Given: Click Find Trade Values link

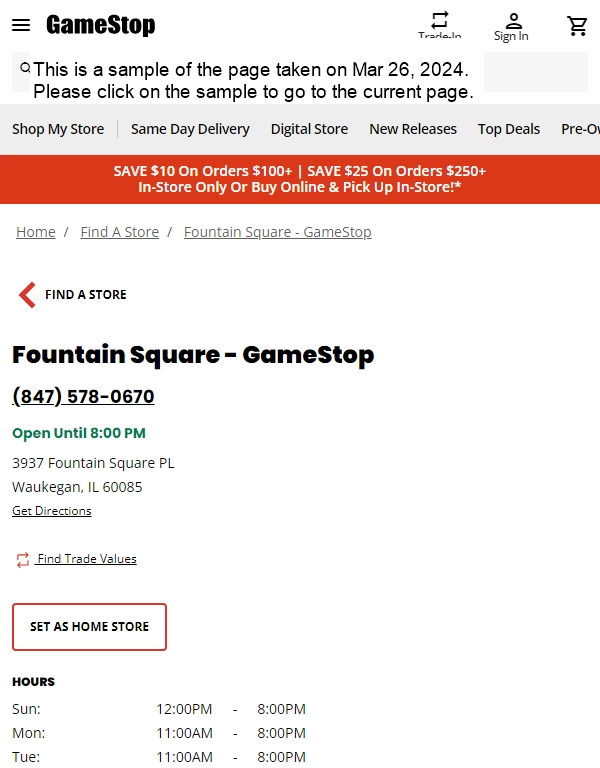Looking at the screenshot, I should click(86, 559).
